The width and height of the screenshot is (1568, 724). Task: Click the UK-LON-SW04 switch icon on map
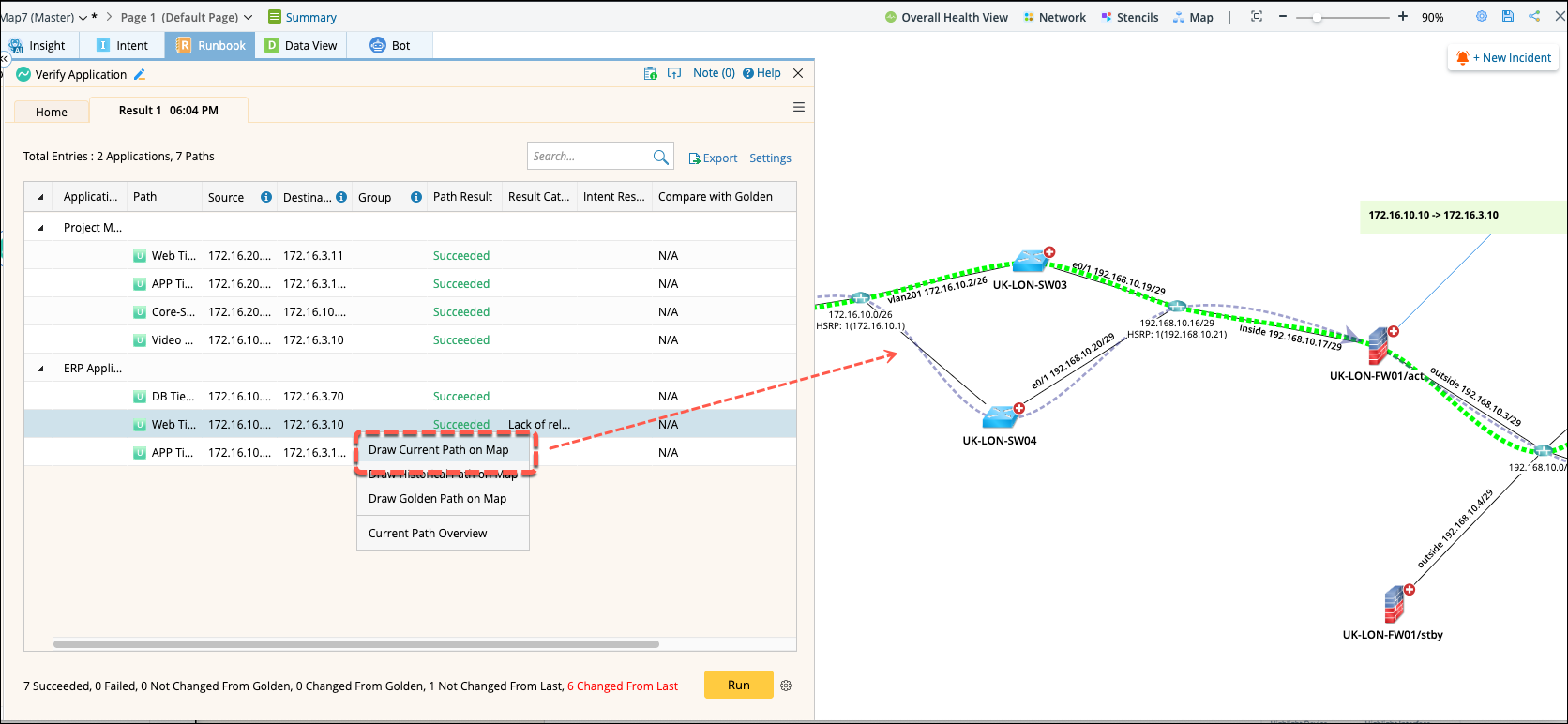click(x=1001, y=415)
